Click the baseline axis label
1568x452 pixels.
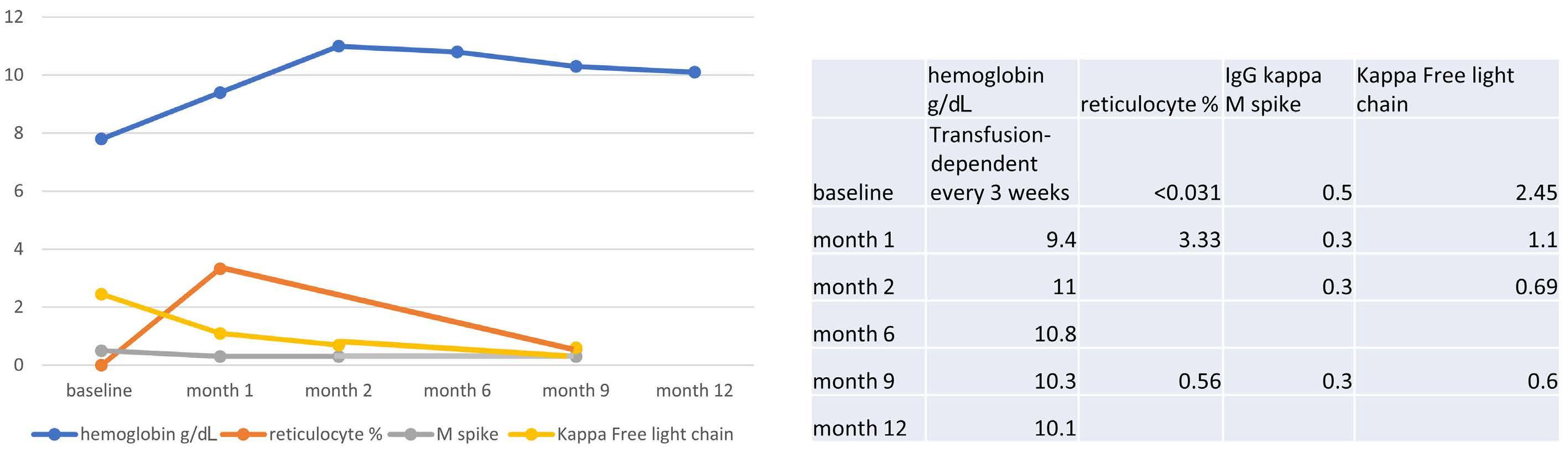tap(98, 391)
